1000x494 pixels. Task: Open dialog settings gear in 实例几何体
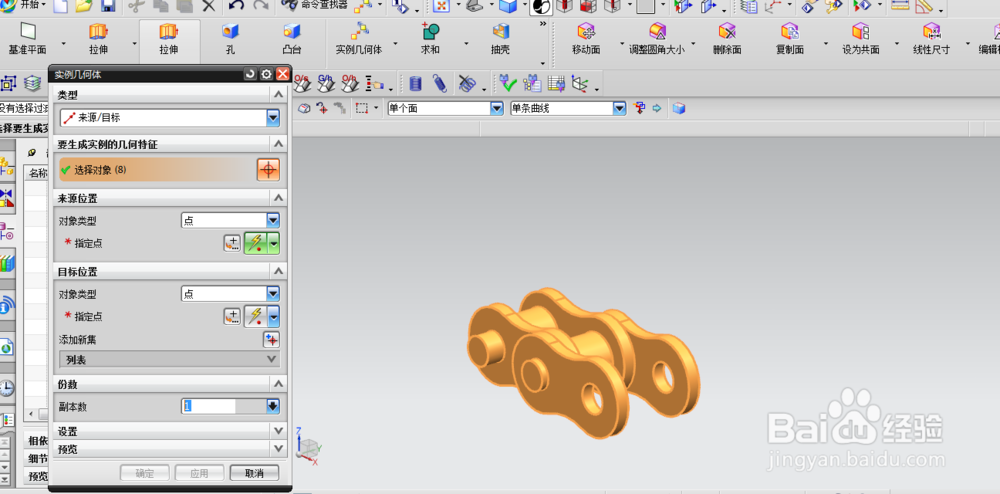pos(267,75)
